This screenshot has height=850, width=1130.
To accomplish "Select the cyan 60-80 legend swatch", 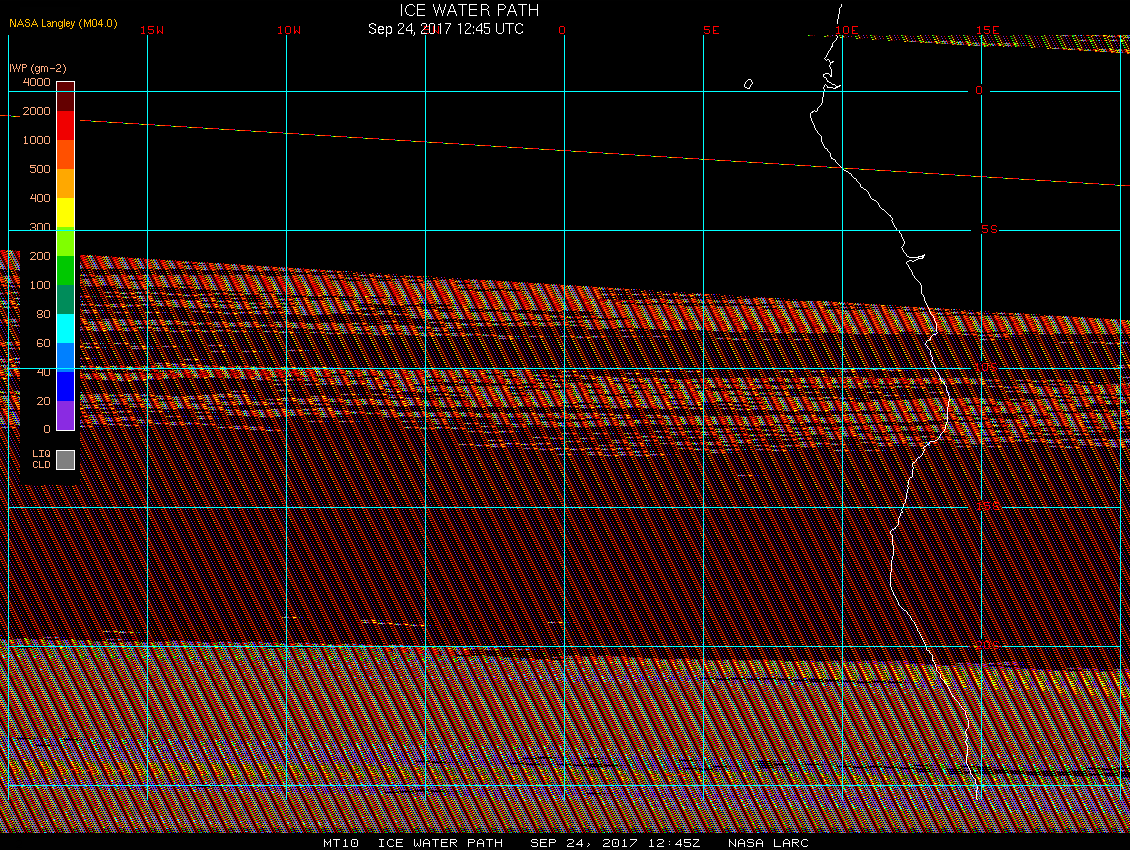I will pyautogui.click(x=65, y=328).
